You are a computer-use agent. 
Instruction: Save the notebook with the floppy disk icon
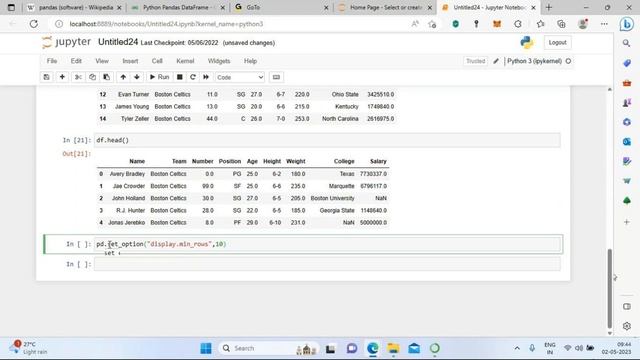pyautogui.click(x=47, y=77)
